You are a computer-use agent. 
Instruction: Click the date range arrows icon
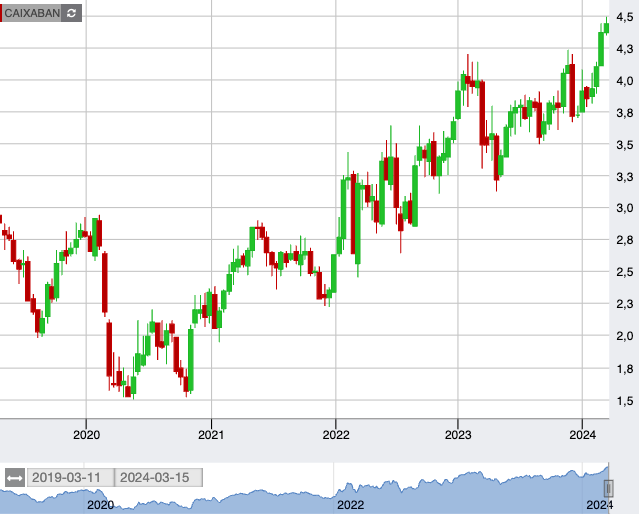click(15, 478)
